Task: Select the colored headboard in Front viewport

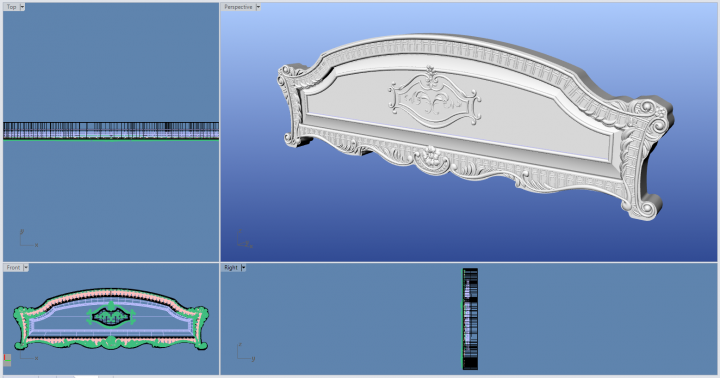Action: (111, 319)
